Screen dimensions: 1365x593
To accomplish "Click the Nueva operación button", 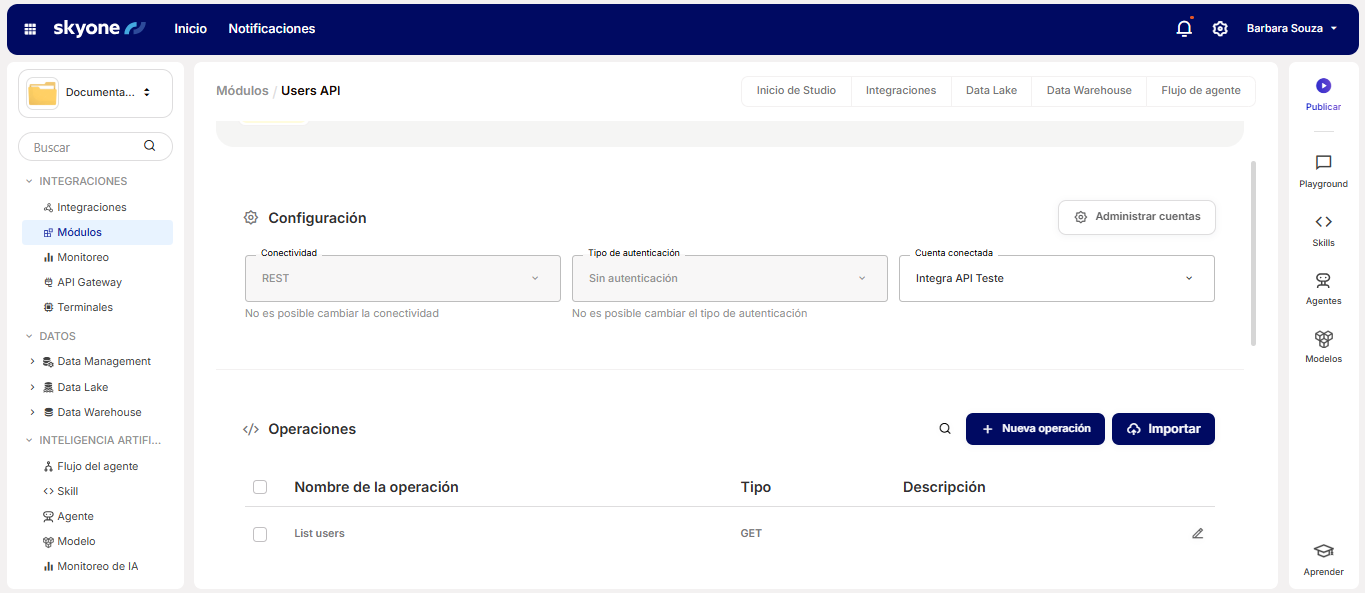I will tap(1035, 429).
